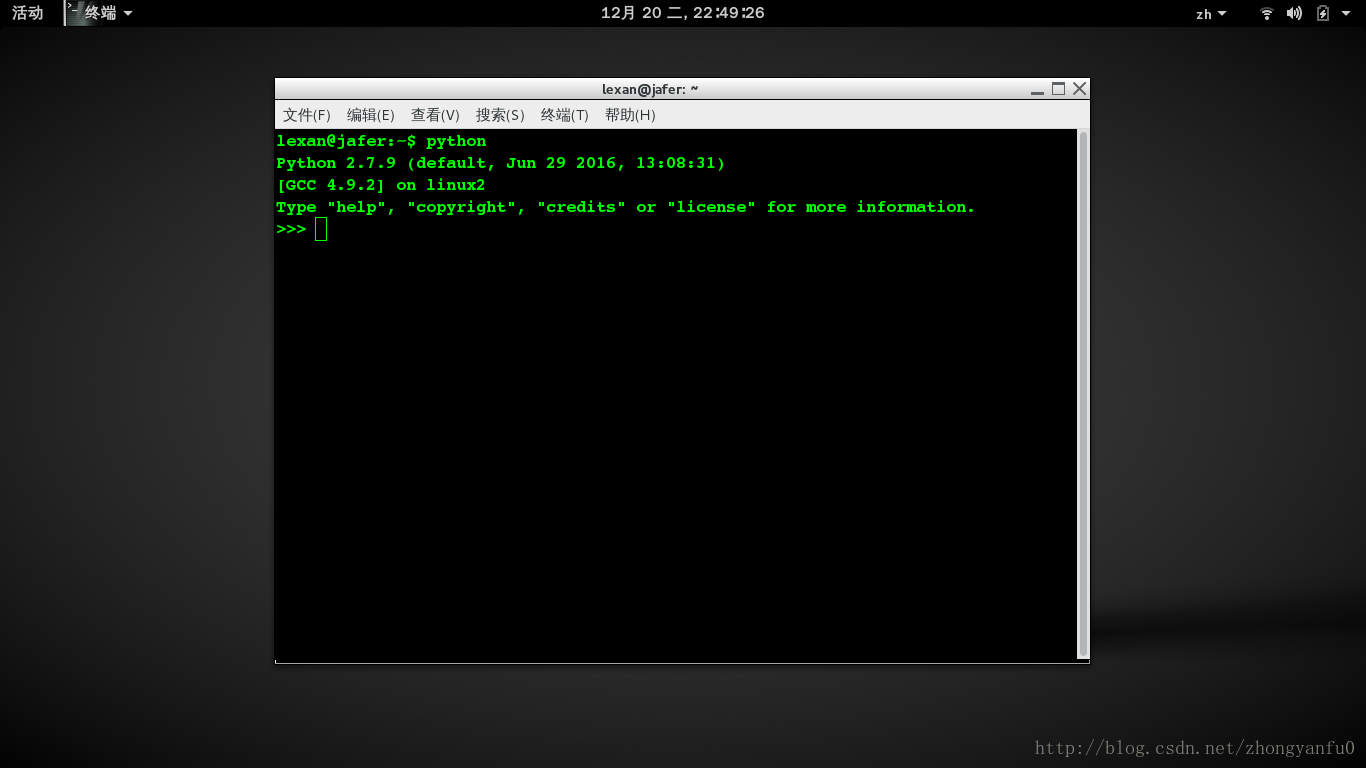Open the clock and calendar panel
Screen dimensions: 1366x768
pyautogui.click(x=682, y=13)
